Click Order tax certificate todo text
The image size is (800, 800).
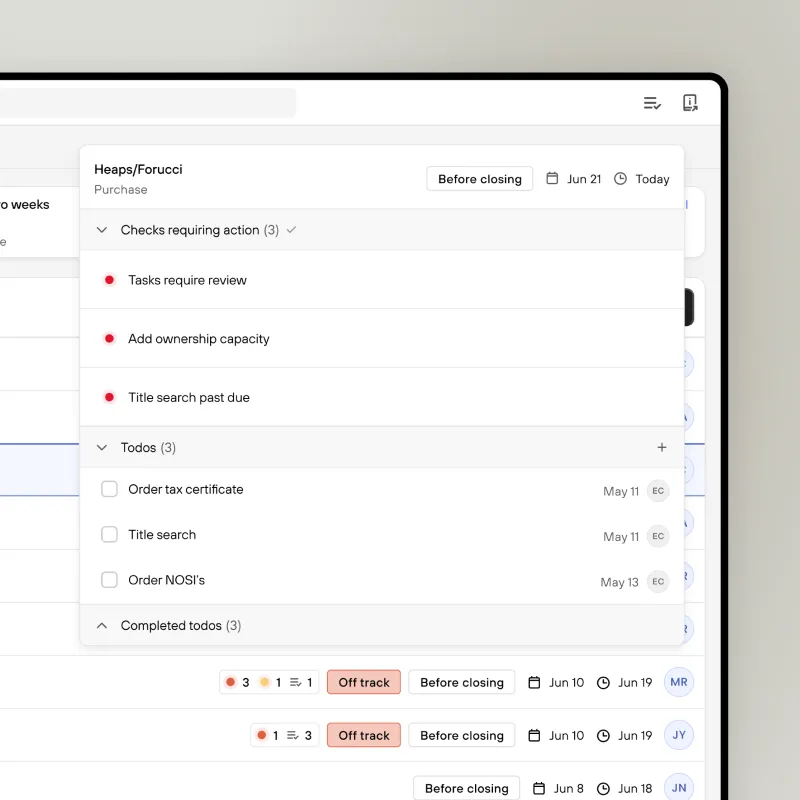[x=186, y=489]
